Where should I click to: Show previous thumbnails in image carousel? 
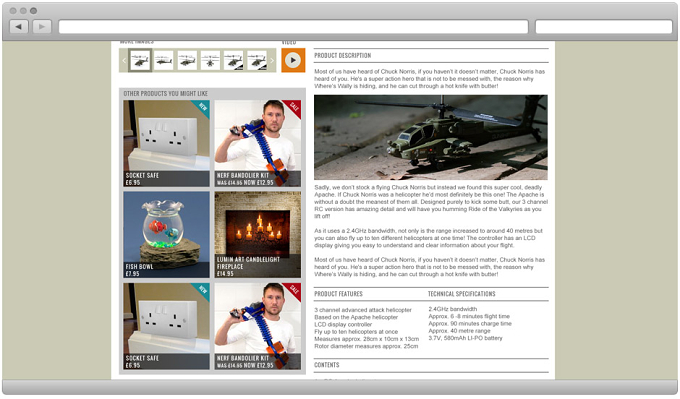(124, 60)
